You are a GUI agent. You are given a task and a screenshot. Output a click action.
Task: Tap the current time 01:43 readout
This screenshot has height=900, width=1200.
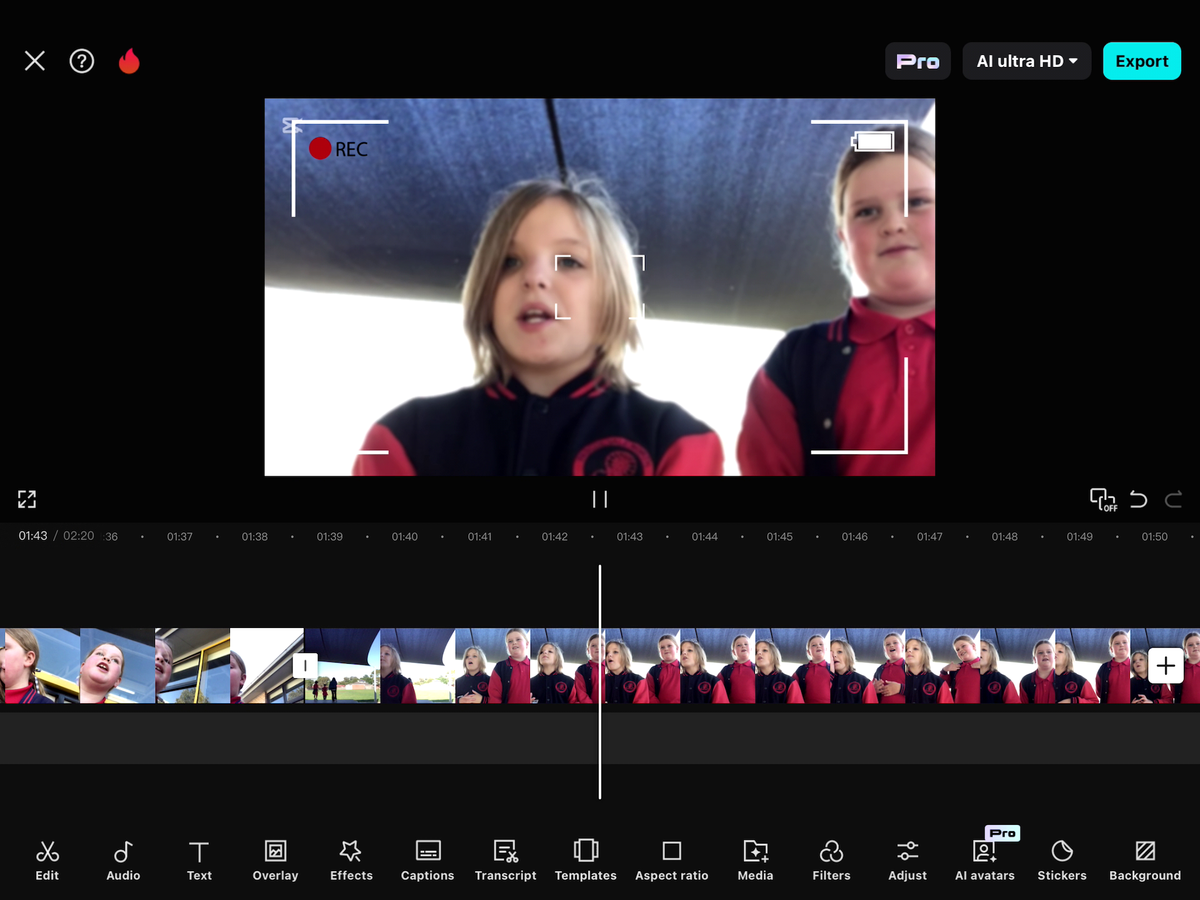33,536
